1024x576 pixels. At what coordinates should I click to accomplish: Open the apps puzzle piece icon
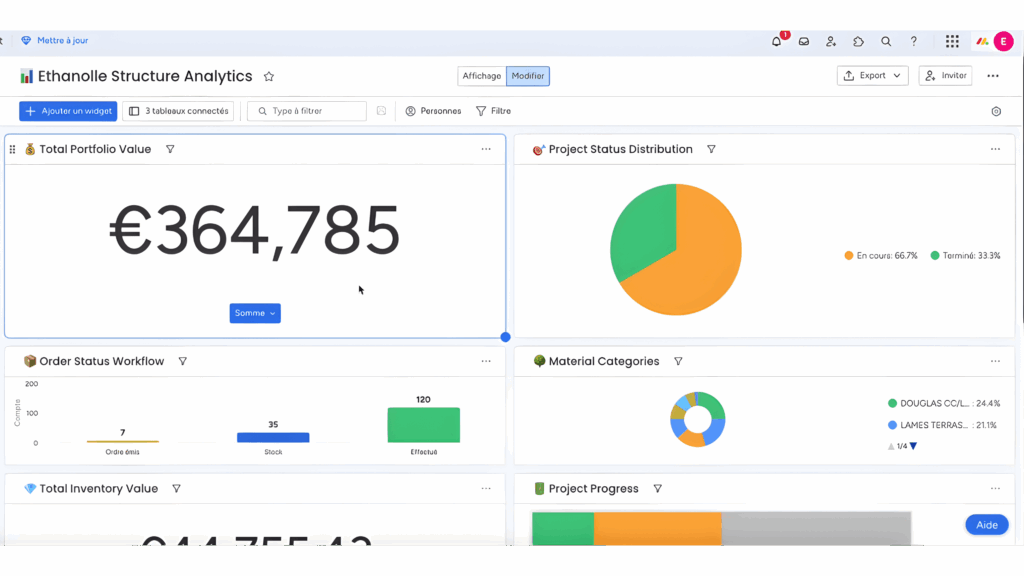858,41
